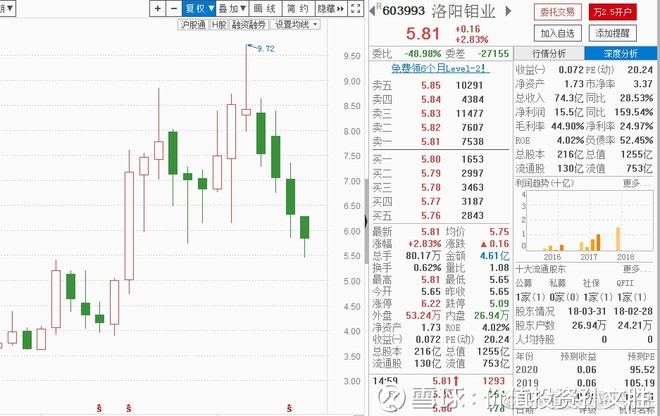Screen dimensions: 660x416
Task: Open 免费领6个月Level-2 link
Action: [x=440, y=68]
